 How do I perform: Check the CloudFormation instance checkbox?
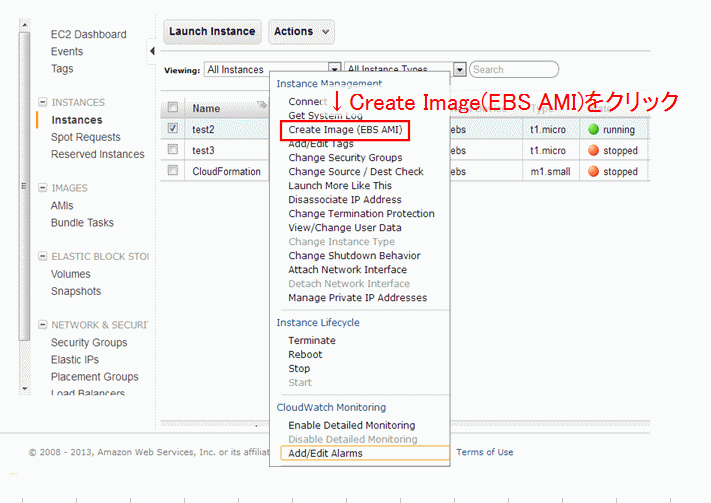click(x=173, y=170)
